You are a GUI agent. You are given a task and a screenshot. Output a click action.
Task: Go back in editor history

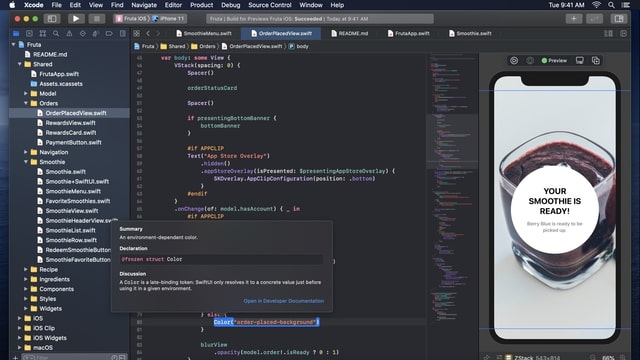pyautogui.click(x=148, y=33)
